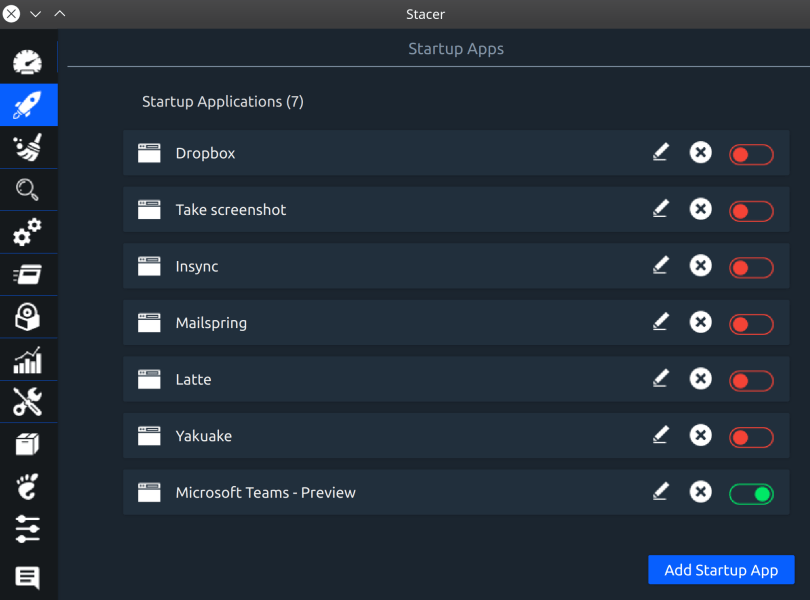
Task: Edit the Latte startup entry
Action: (661, 378)
